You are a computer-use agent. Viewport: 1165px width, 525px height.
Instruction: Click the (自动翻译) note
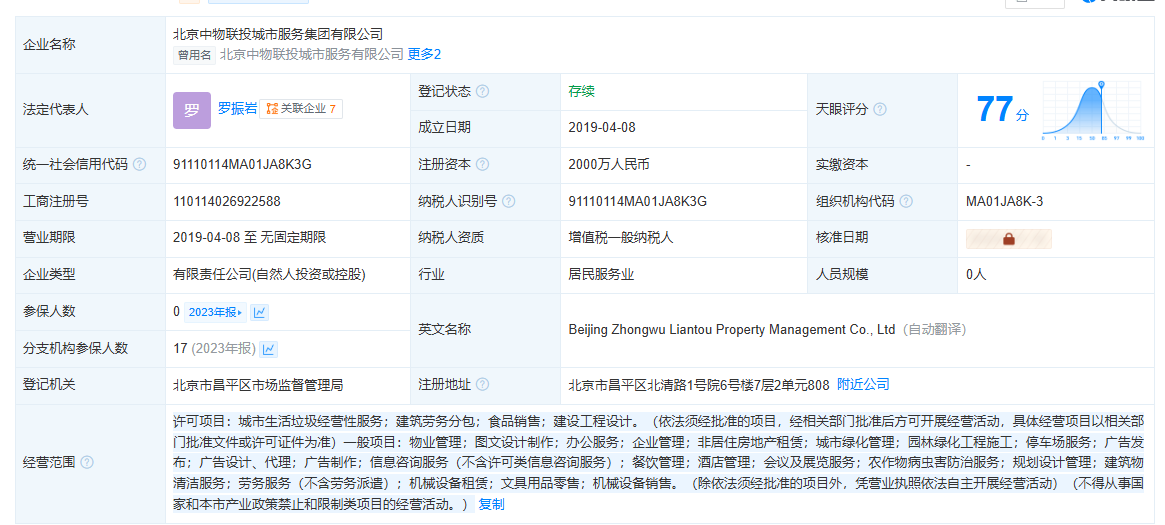(x=935, y=330)
